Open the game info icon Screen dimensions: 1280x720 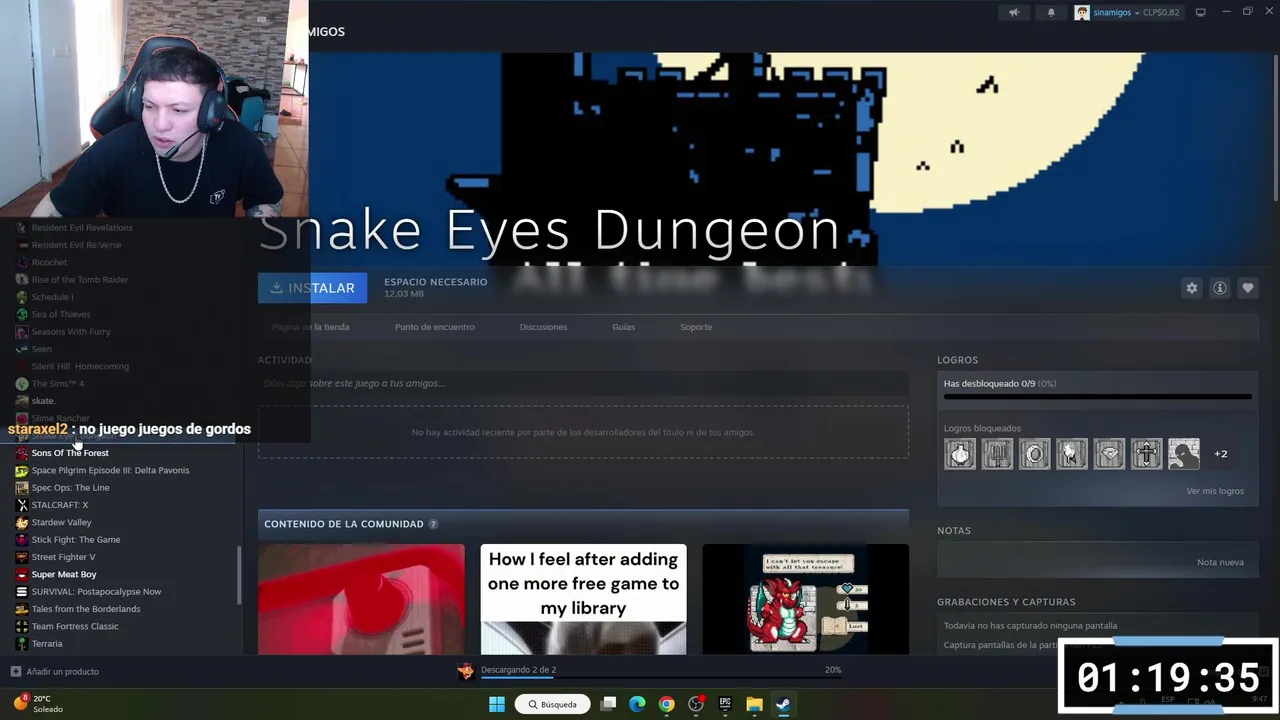point(1220,288)
